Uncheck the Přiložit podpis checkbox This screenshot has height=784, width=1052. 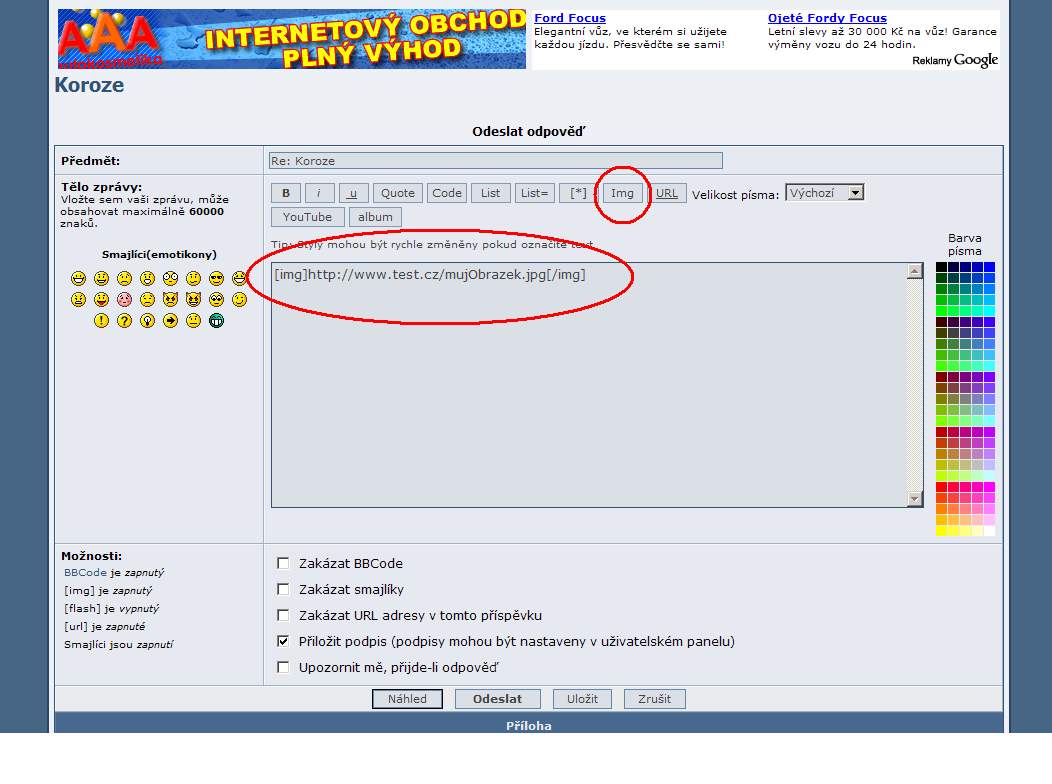point(283,641)
